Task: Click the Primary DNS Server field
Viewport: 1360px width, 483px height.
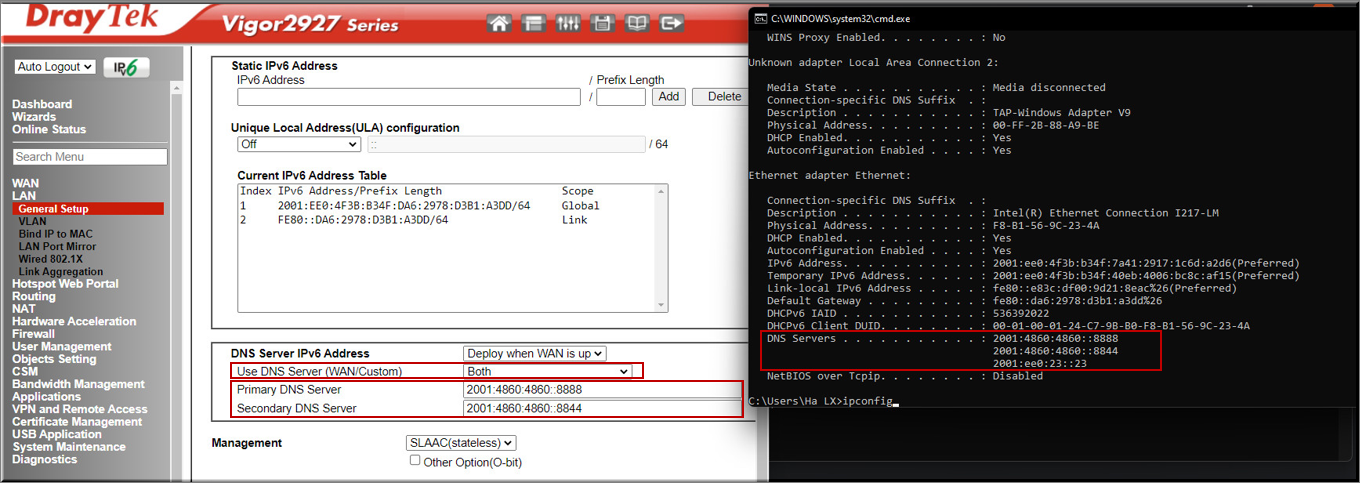Action: coord(602,390)
